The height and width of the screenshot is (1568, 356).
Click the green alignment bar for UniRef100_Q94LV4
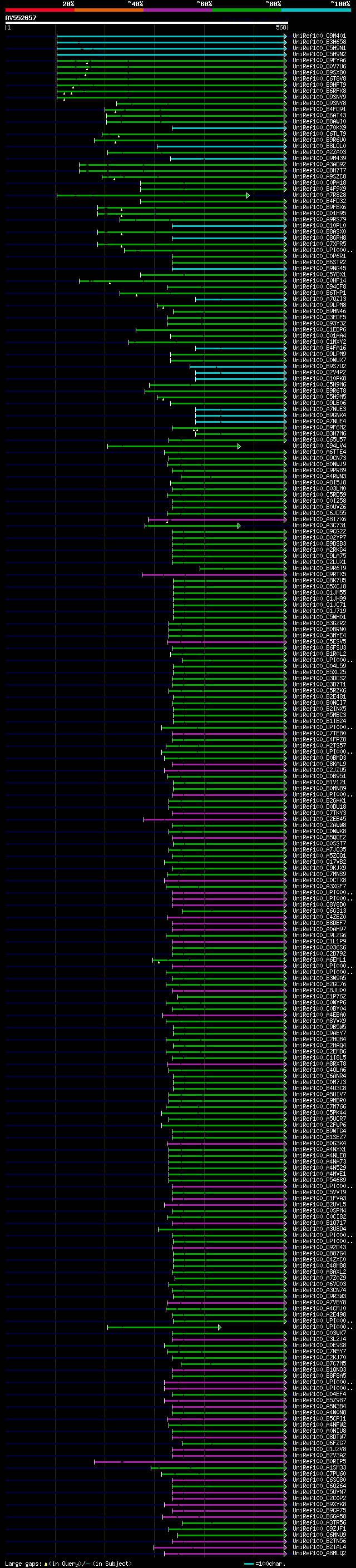(174, 446)
